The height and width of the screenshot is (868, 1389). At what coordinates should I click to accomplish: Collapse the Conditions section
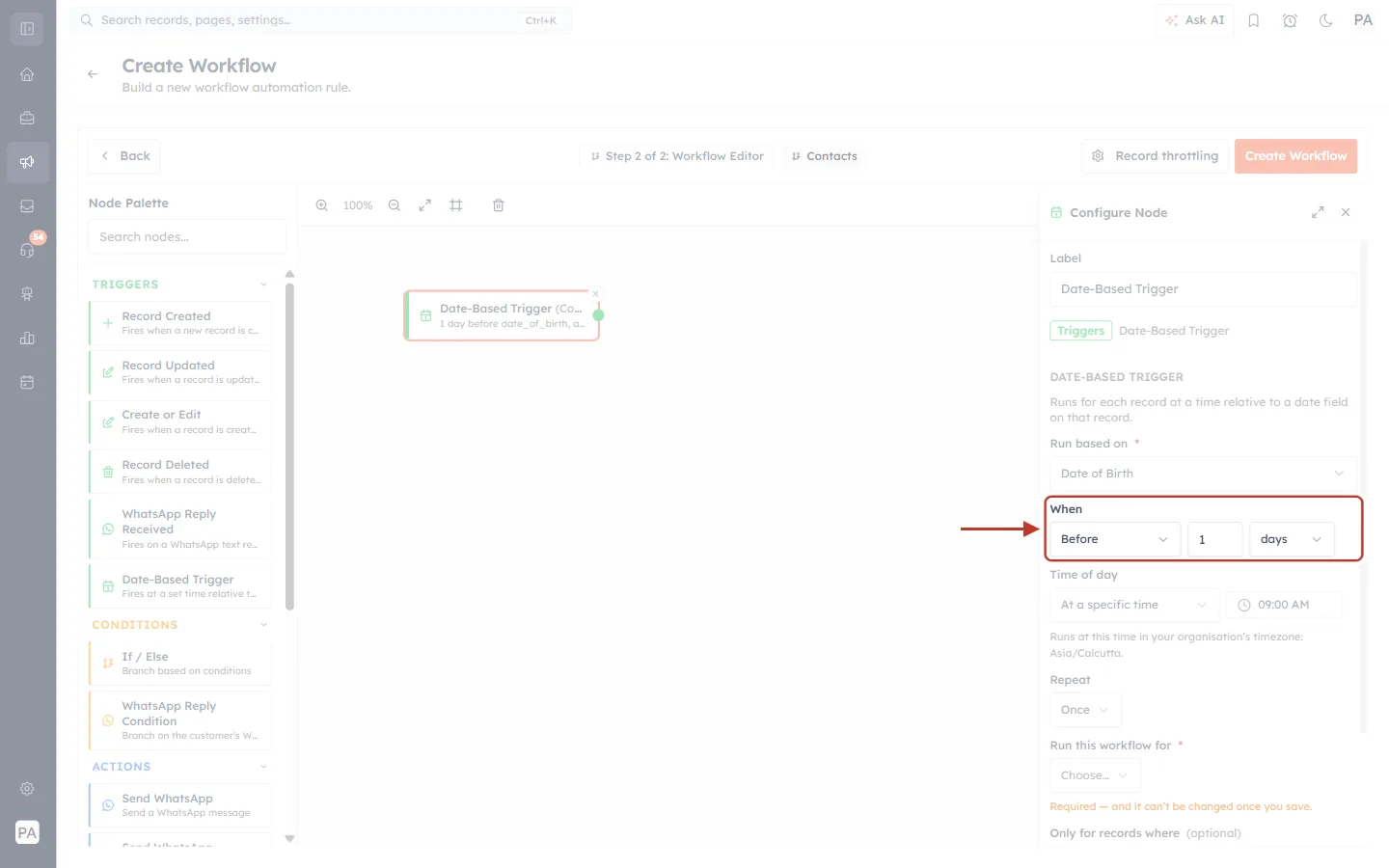click(x=264, y=625)
